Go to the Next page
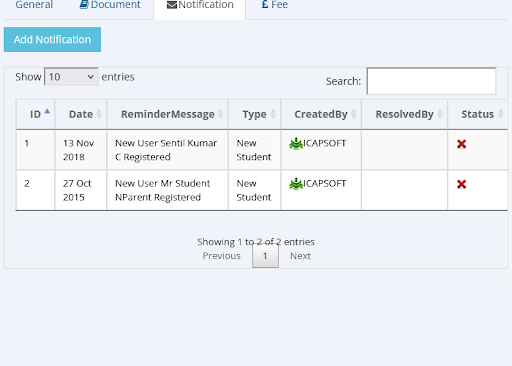 coord(300,256)
